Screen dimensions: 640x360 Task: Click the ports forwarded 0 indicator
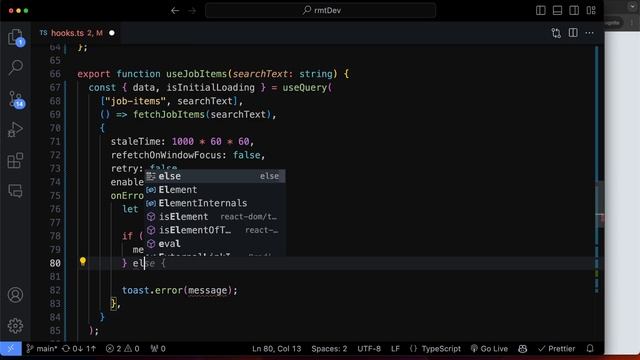click(158, 349)
